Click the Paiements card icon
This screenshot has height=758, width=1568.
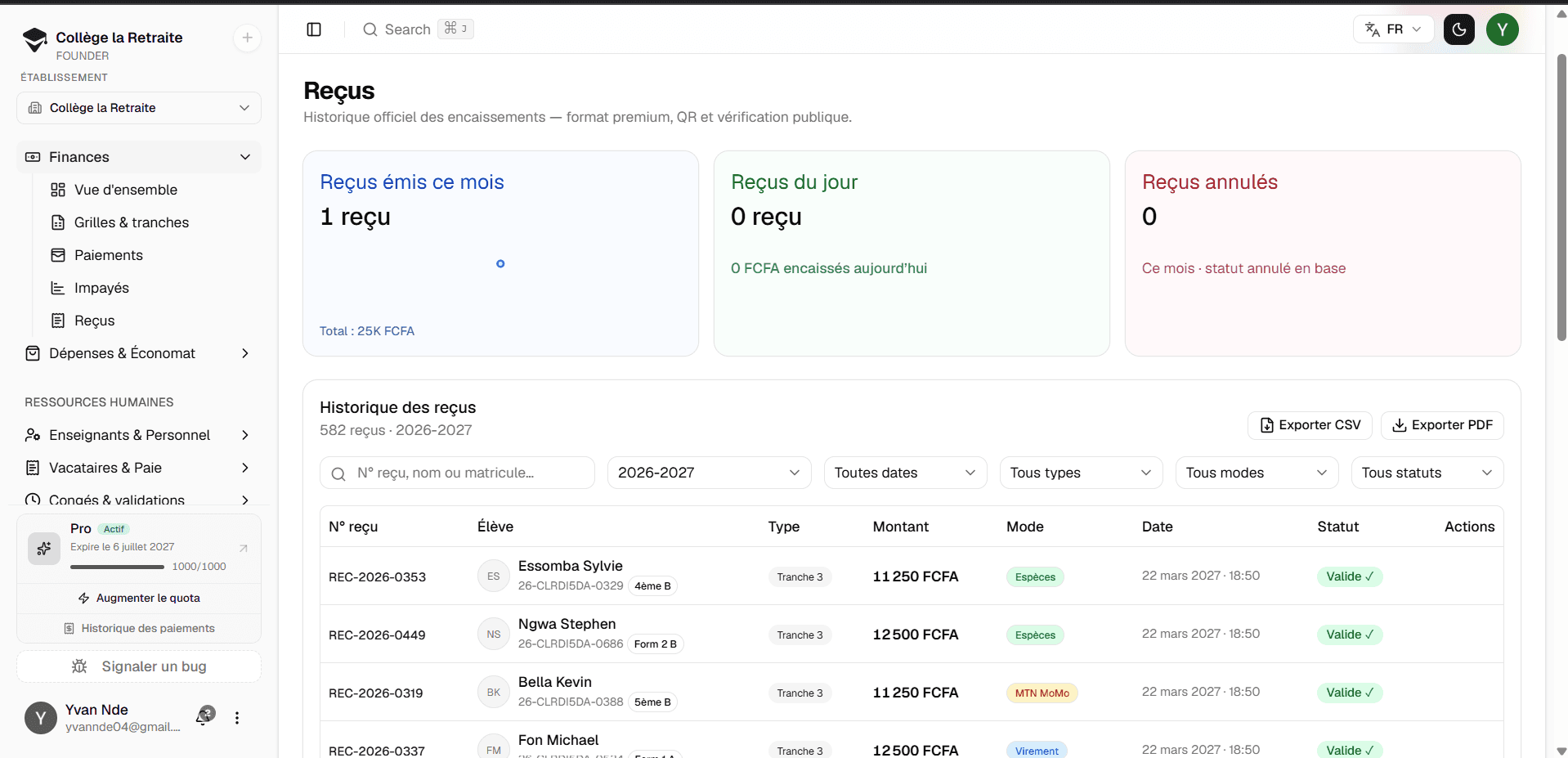(x=58, y=255)
